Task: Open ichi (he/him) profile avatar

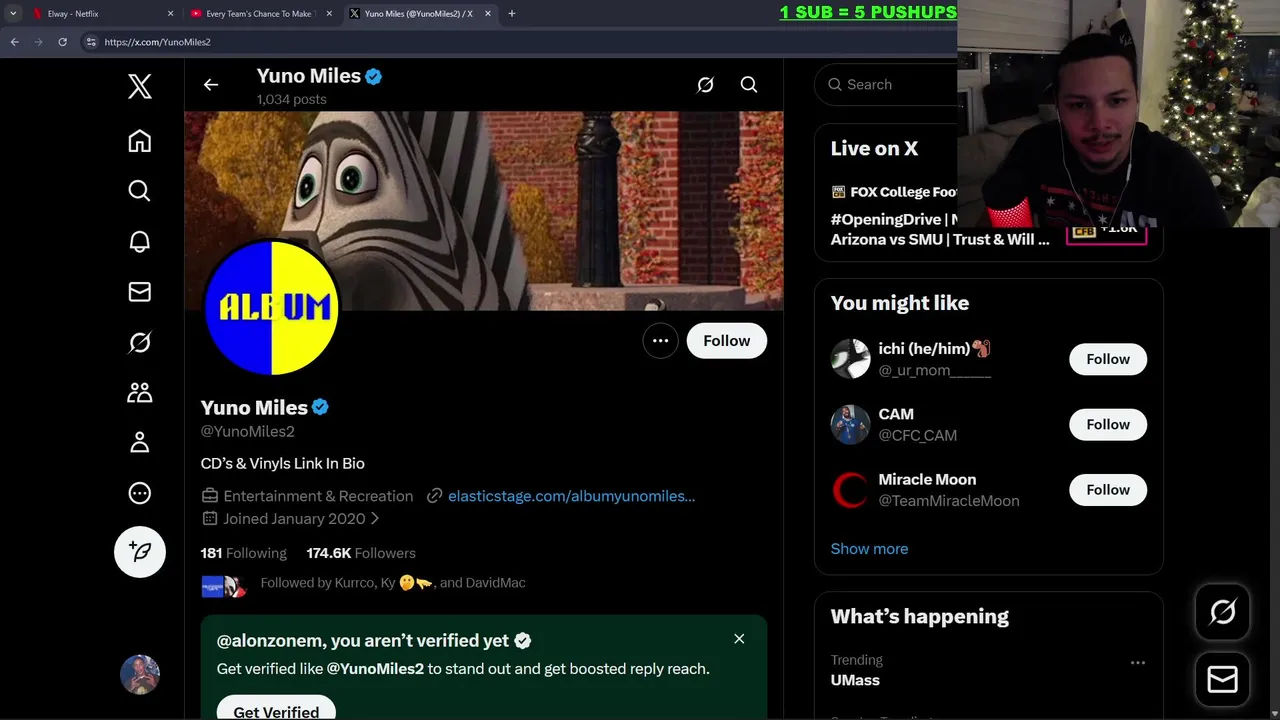Action: point(851,359)
